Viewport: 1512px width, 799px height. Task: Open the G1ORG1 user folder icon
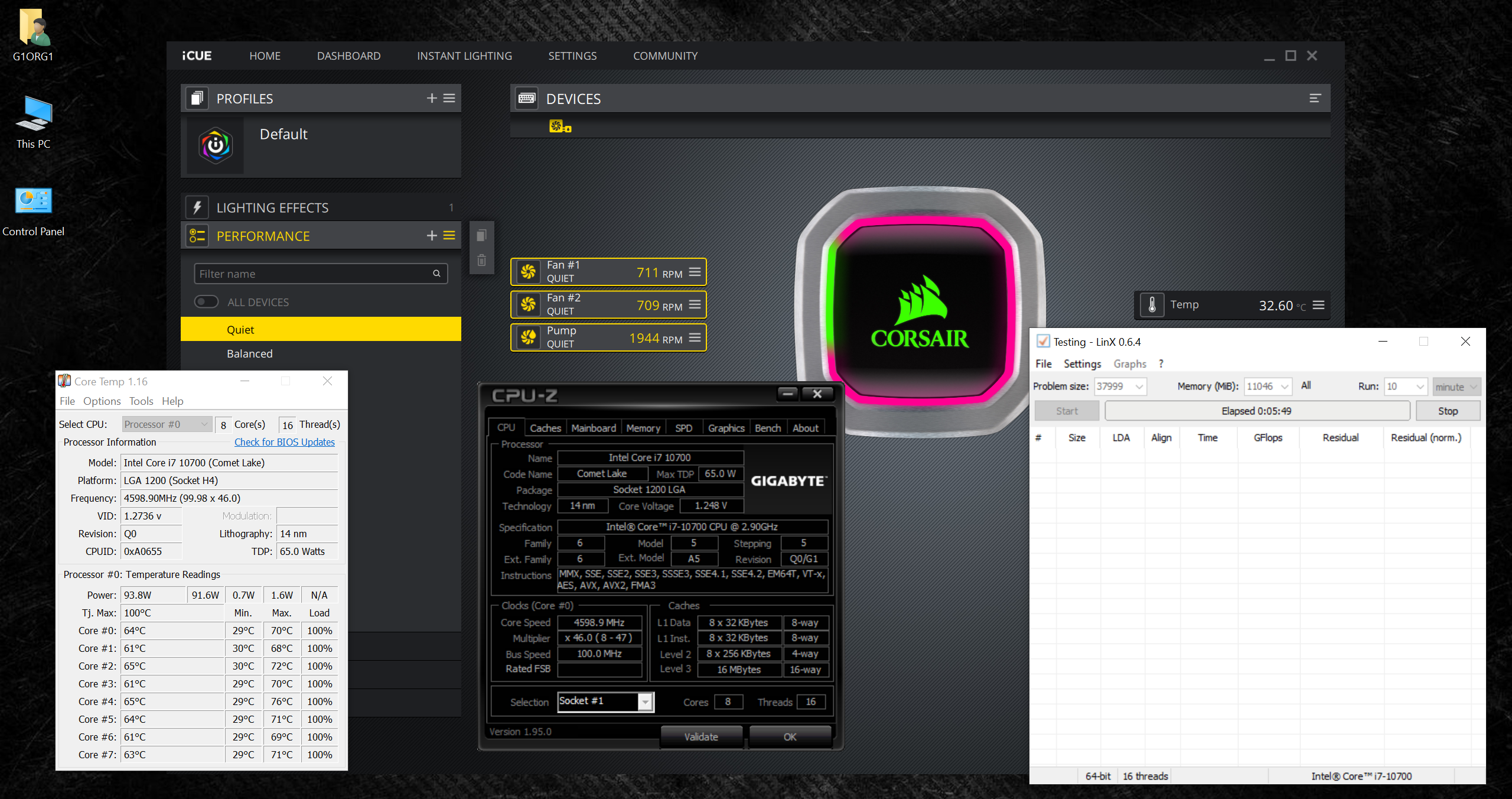pos(33,35)
